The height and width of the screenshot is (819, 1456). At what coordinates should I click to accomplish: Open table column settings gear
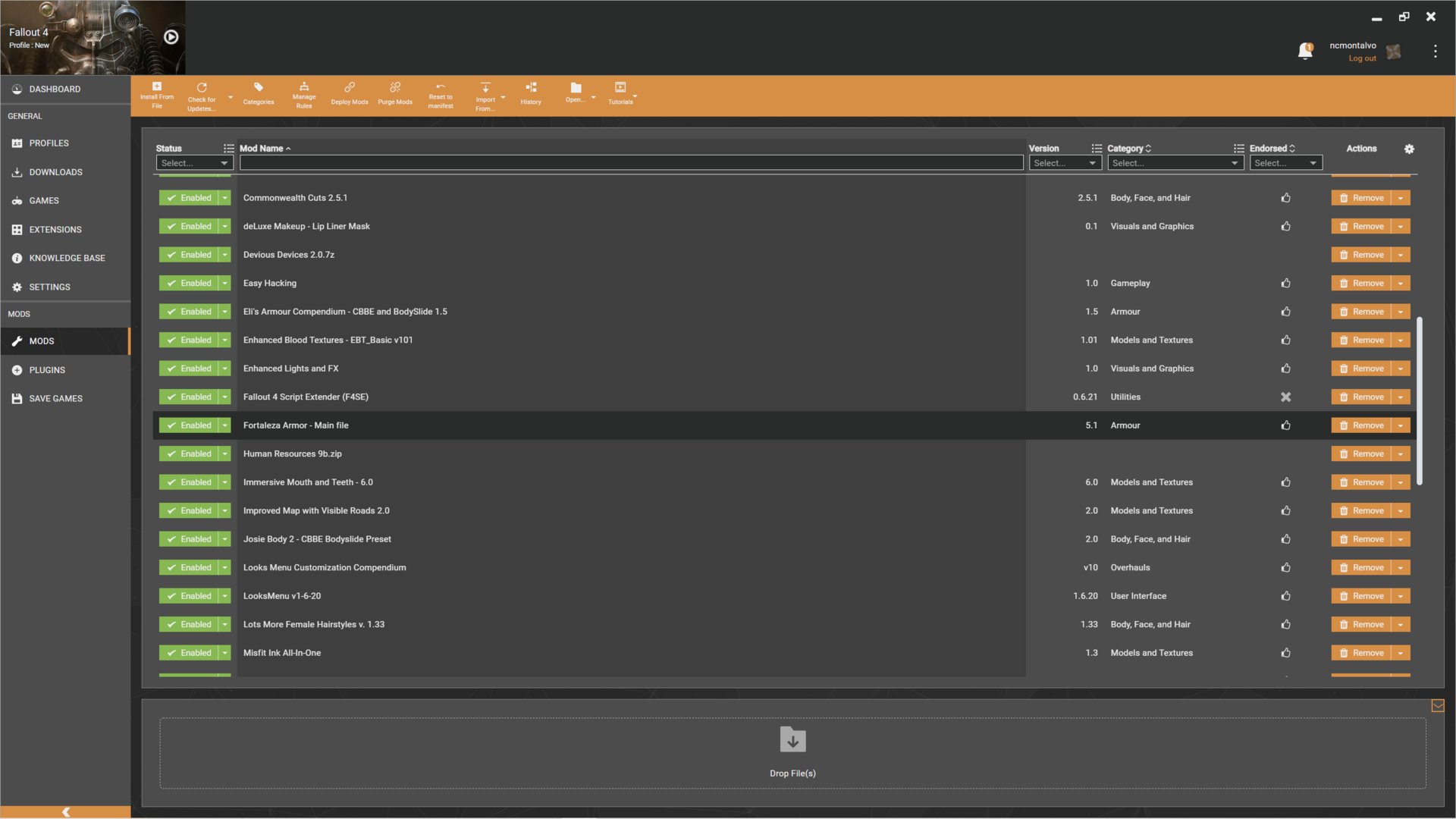coord(1409,149)
